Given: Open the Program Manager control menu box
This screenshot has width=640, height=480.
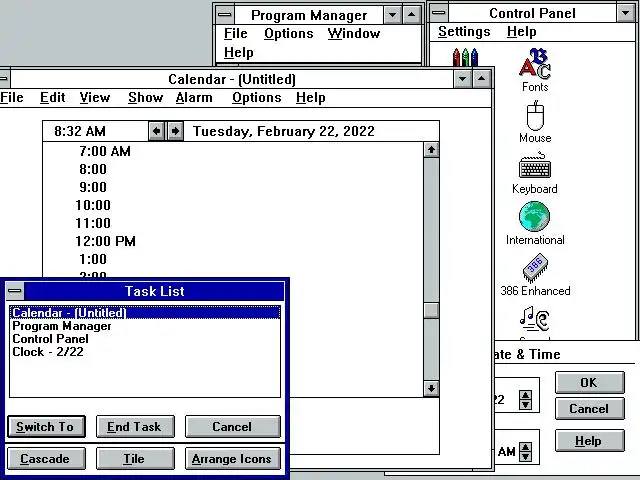Looking at the screenshot, I should pos(225,15).
